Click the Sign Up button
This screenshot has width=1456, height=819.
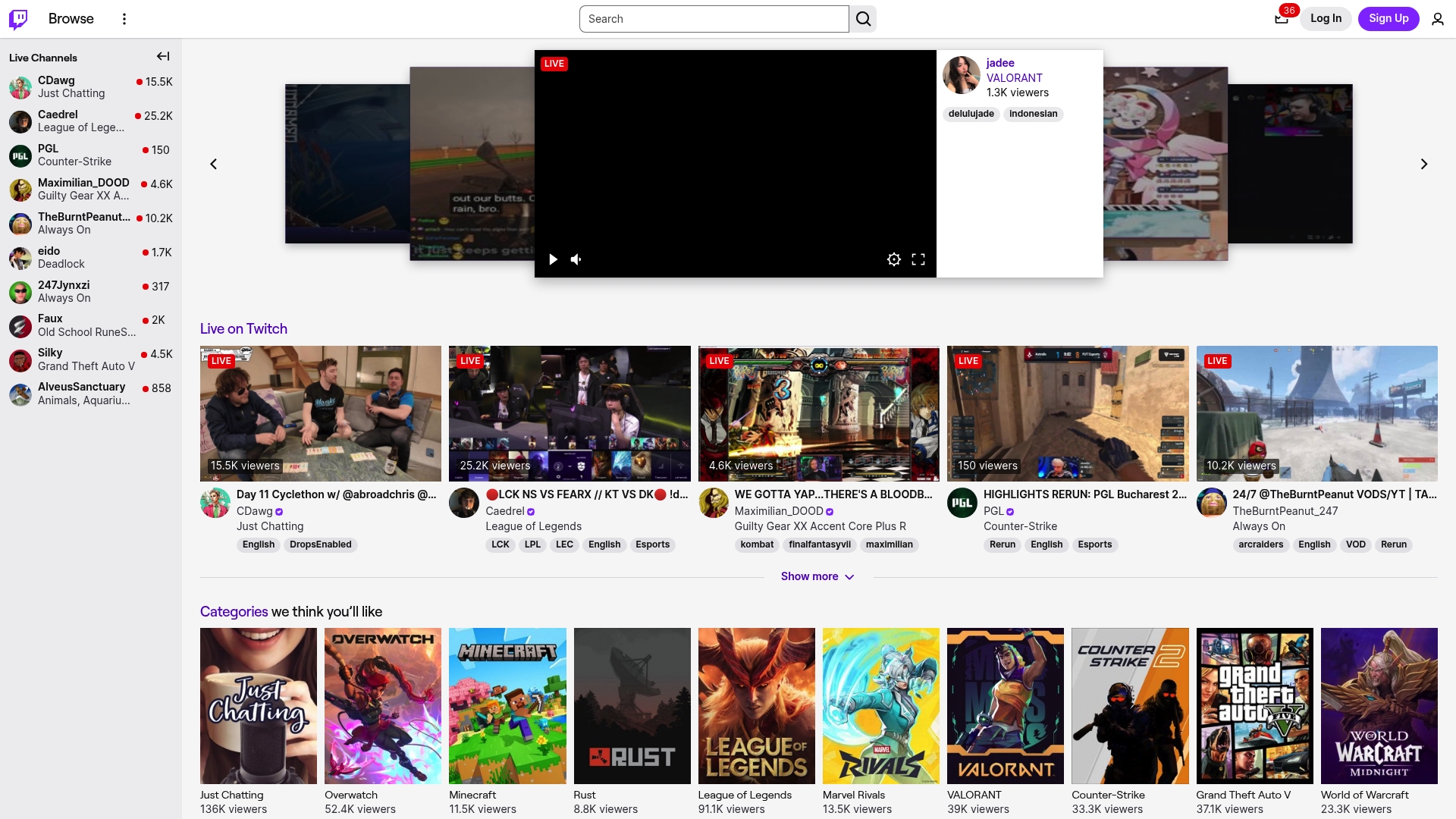point(1389,19)
